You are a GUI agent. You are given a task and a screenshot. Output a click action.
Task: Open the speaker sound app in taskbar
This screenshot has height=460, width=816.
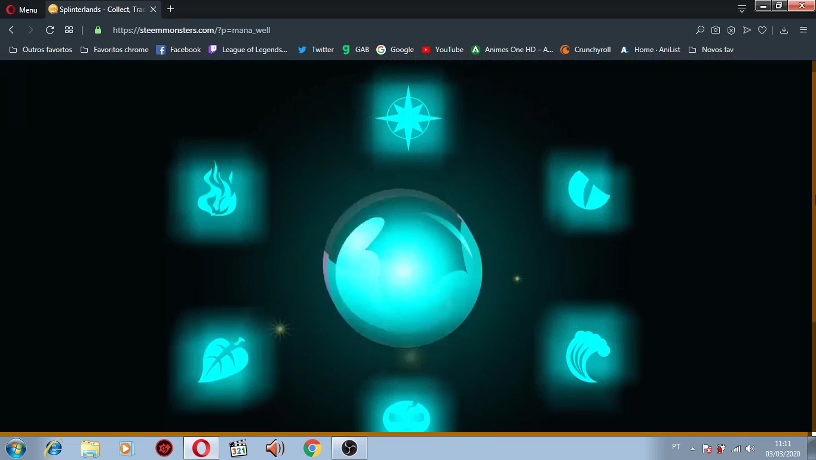(x=275, y=448)
